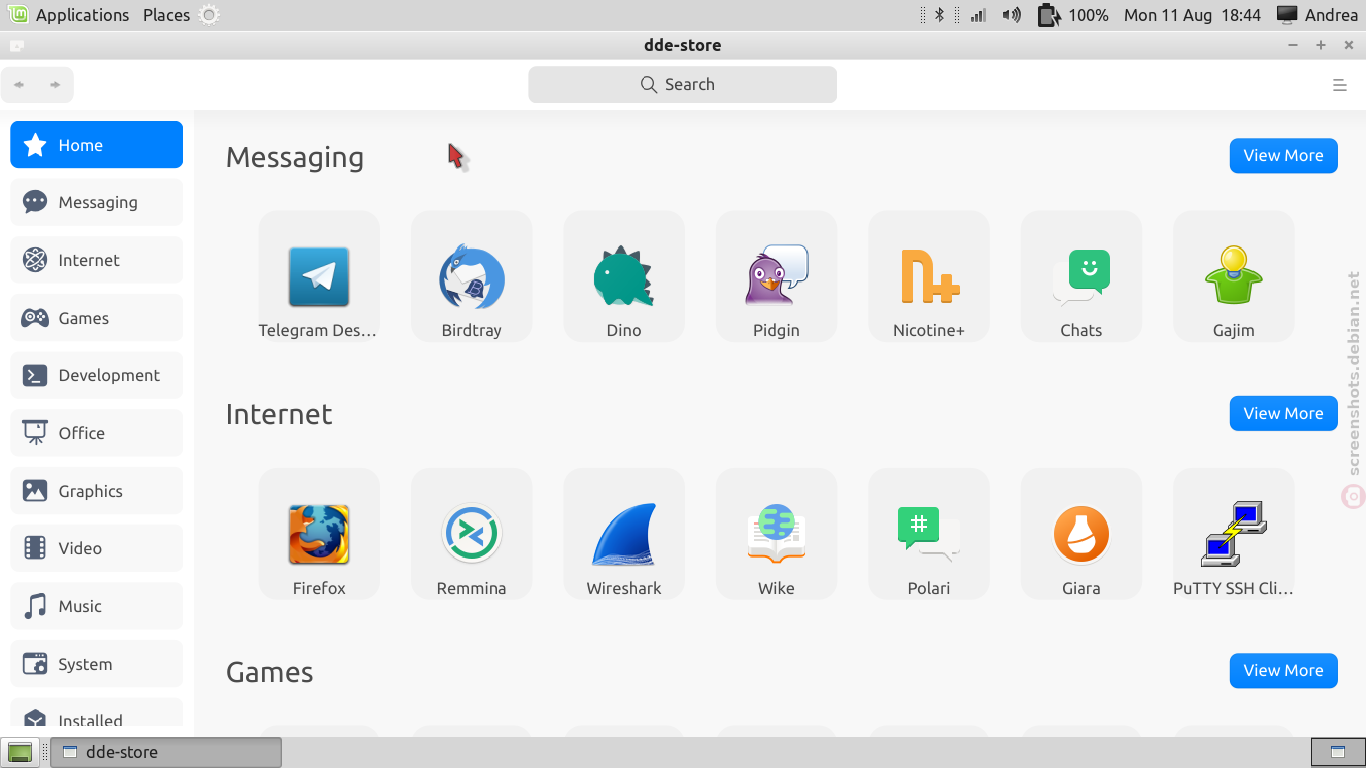Go forward with the right arrow button

(x=55, y=85)
